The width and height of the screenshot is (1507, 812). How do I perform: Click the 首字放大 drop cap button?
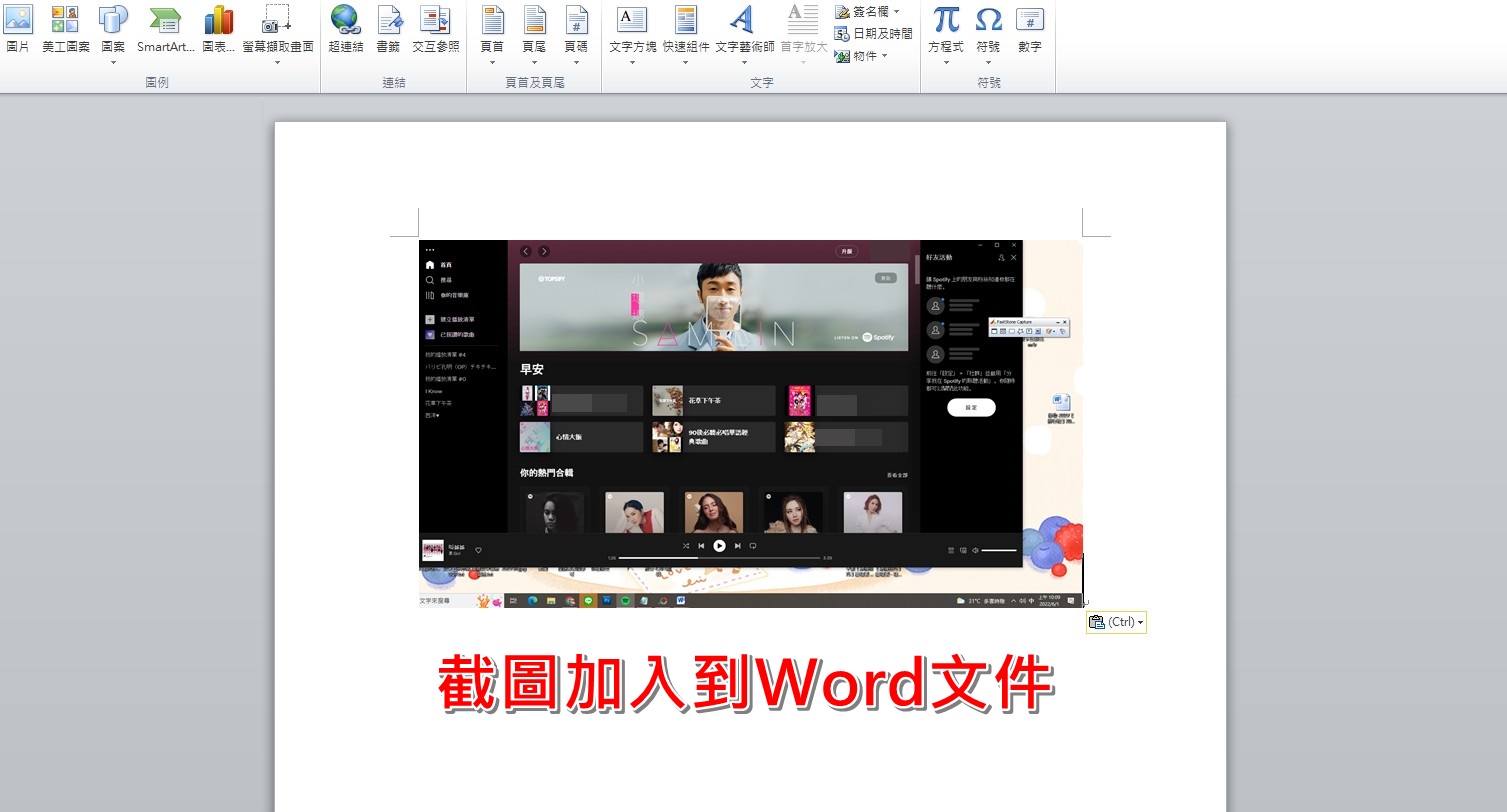click(804, 34)
